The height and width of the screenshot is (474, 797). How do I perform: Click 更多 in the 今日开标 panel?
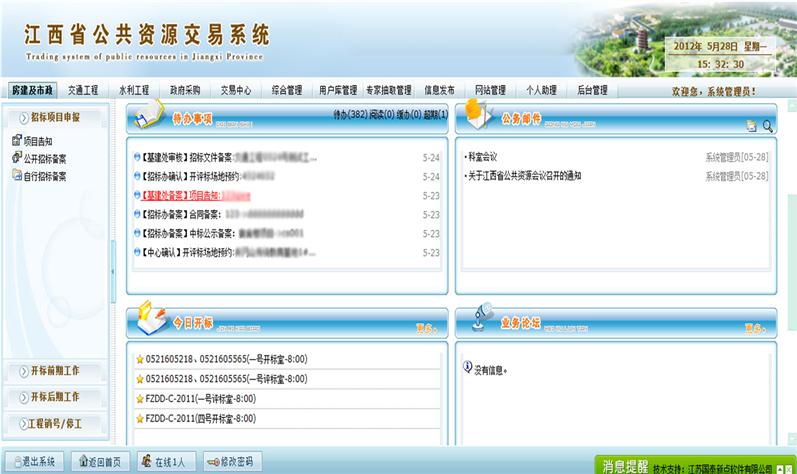(x=426, y=329)
